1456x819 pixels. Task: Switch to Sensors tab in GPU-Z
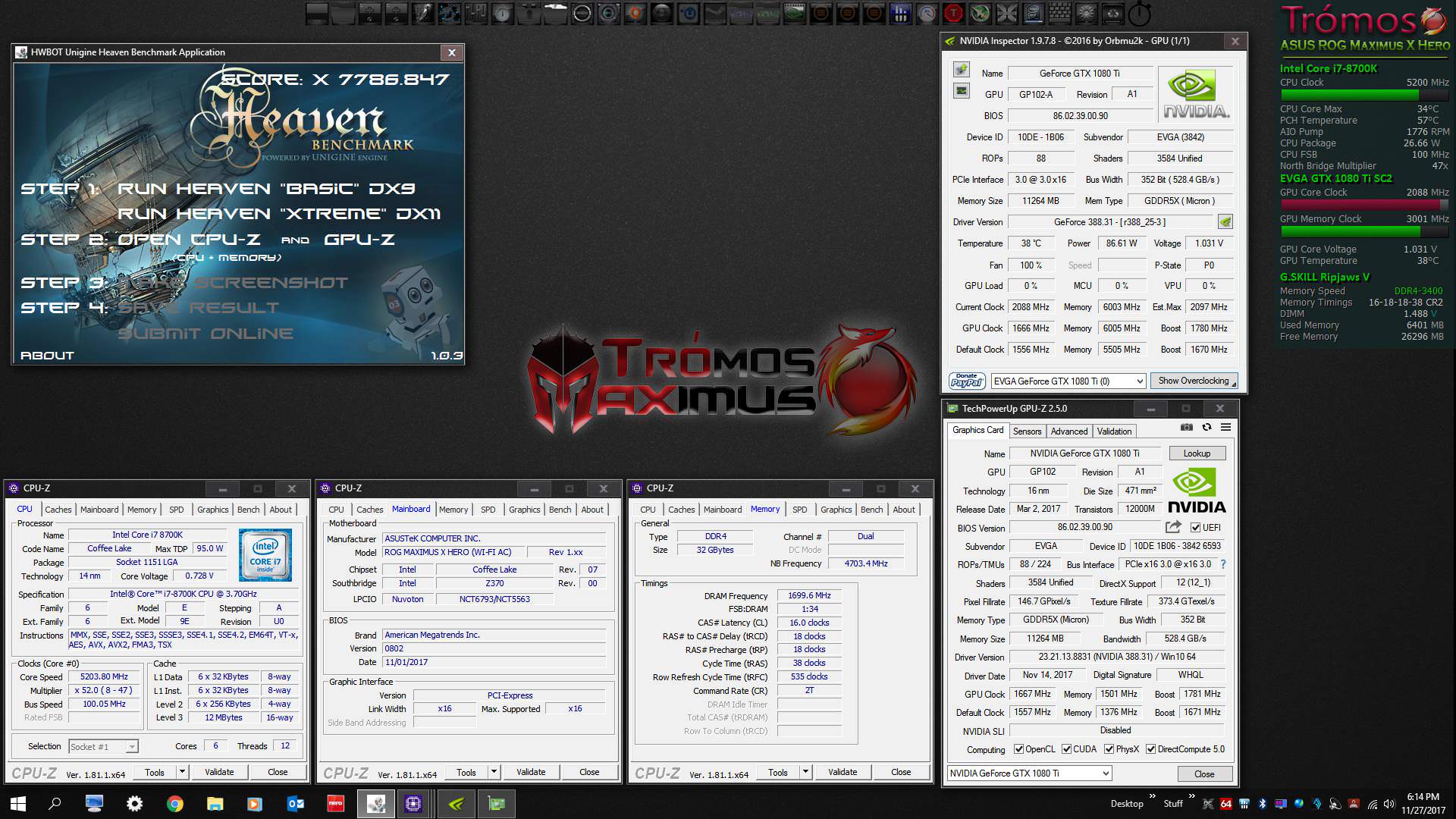[x=1027, y=431]
